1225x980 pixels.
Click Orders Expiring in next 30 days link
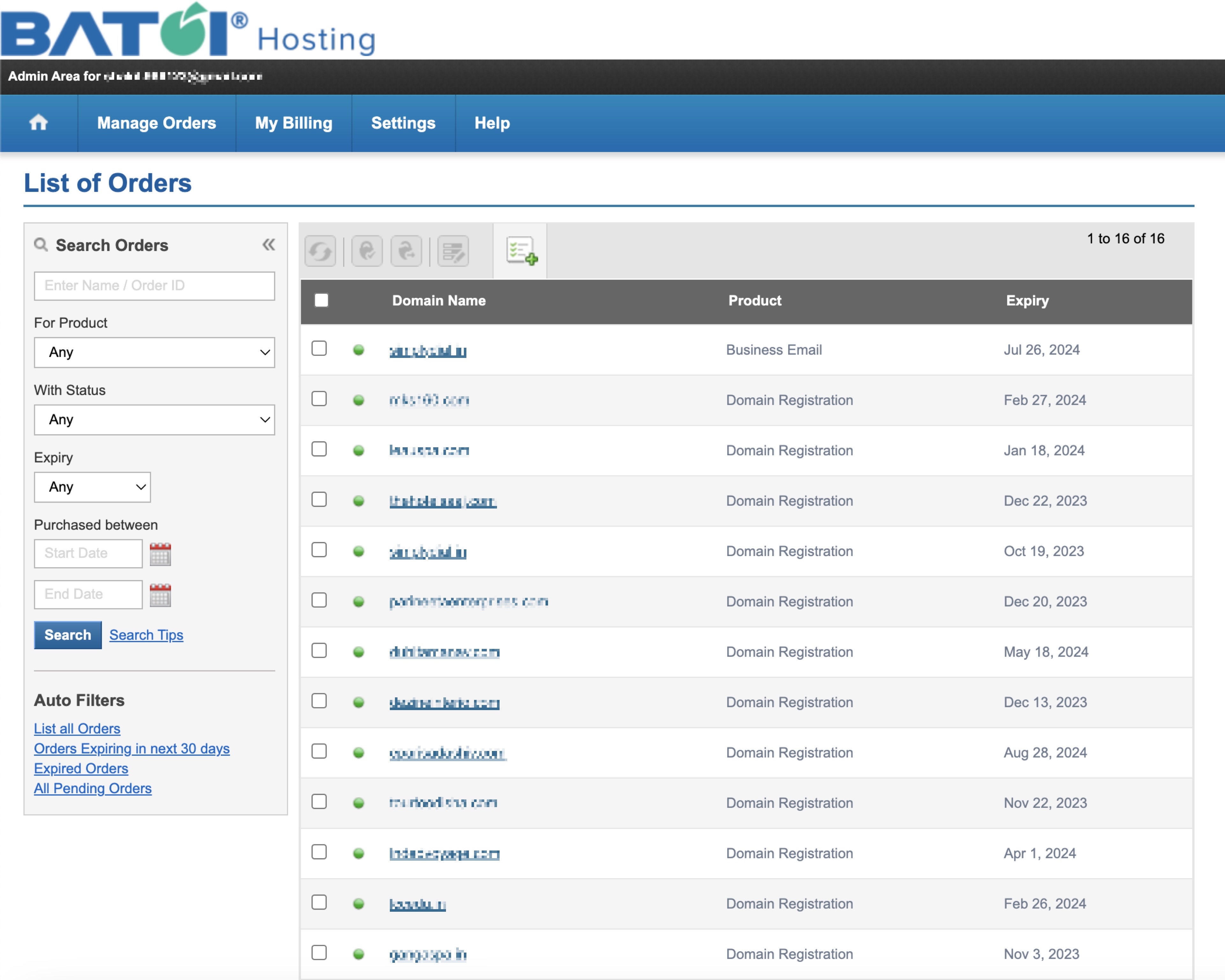[x=132, y=748]
